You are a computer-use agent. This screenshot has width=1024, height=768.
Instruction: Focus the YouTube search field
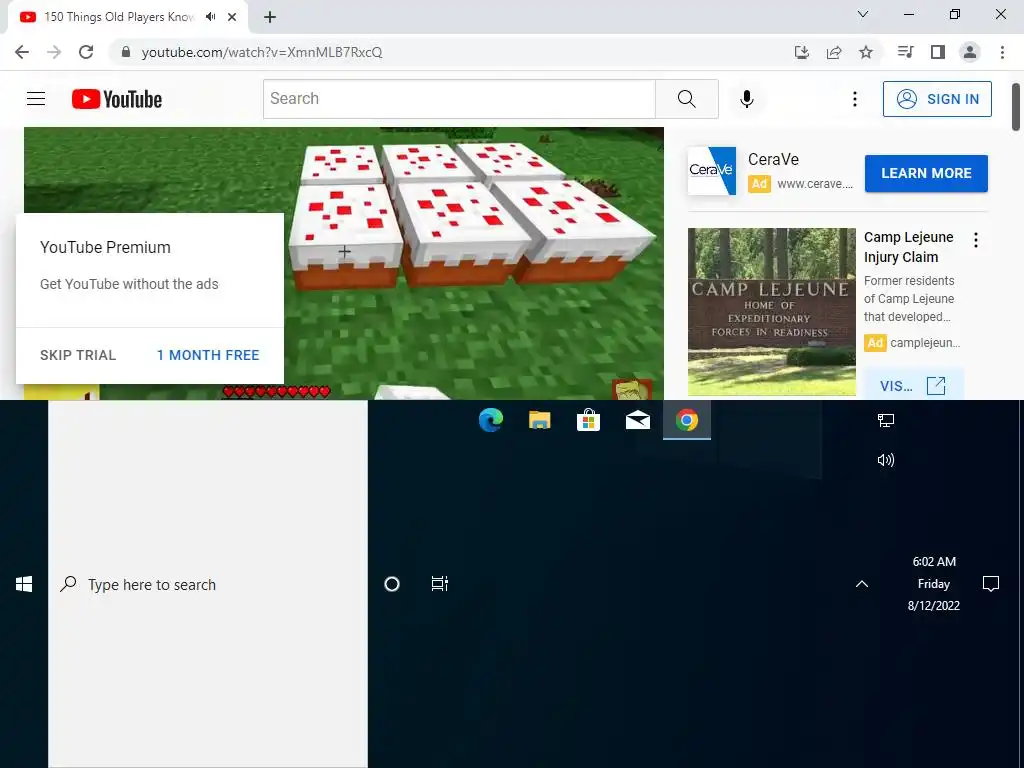459,99
